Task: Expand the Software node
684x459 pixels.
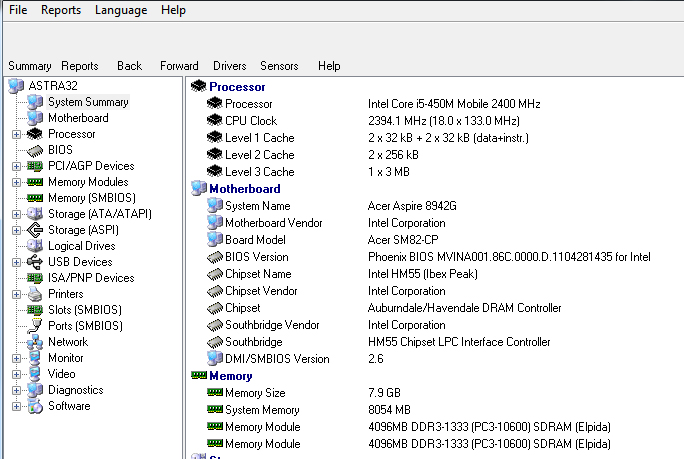Action: pos(16,407)
